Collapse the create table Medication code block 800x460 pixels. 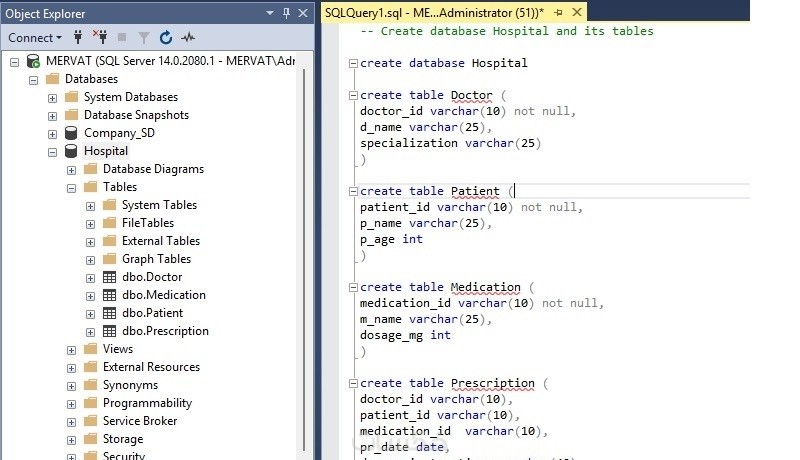(x=353, y=288)
